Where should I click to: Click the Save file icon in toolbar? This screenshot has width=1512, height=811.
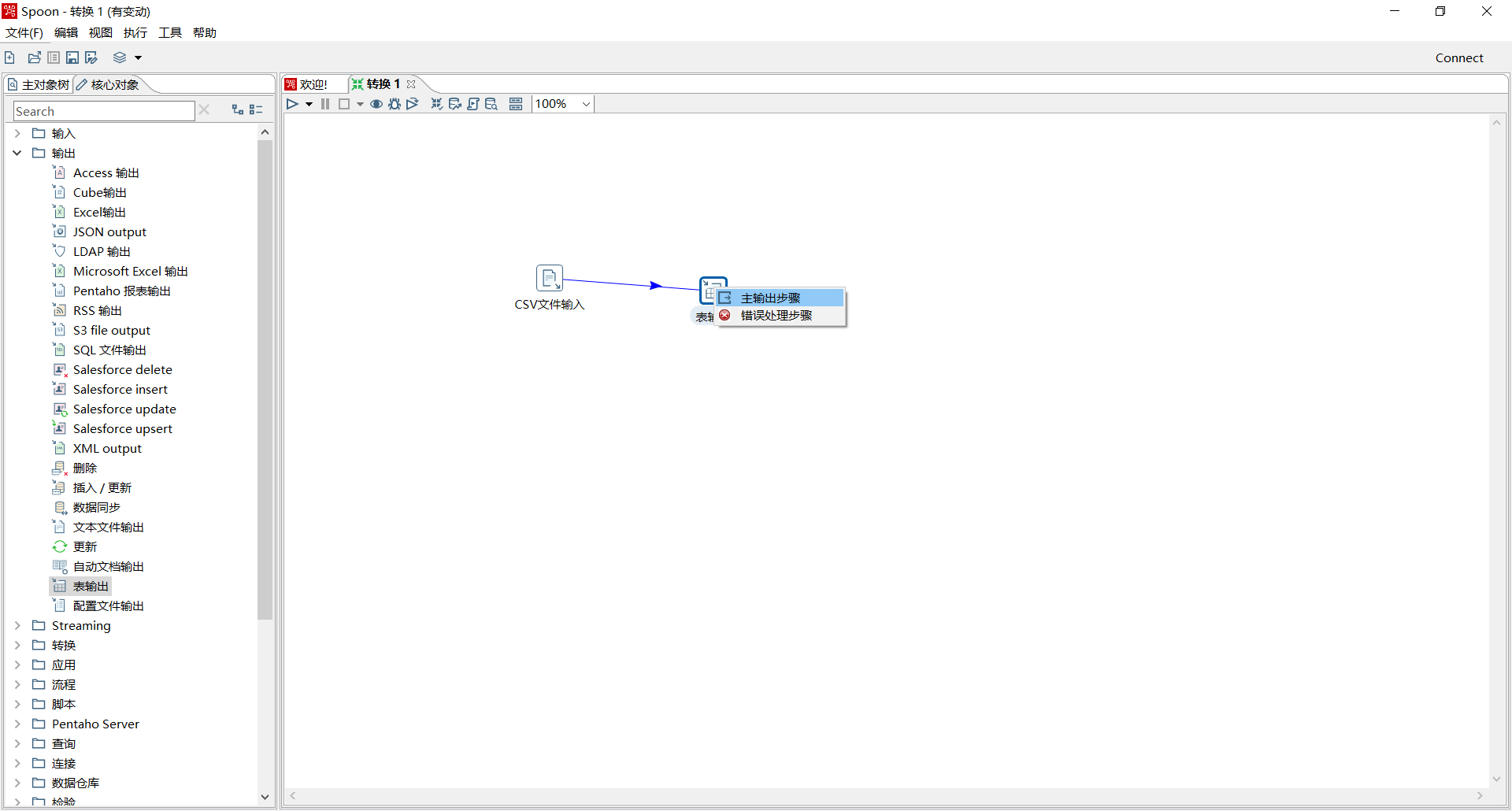tap(72, 57)
